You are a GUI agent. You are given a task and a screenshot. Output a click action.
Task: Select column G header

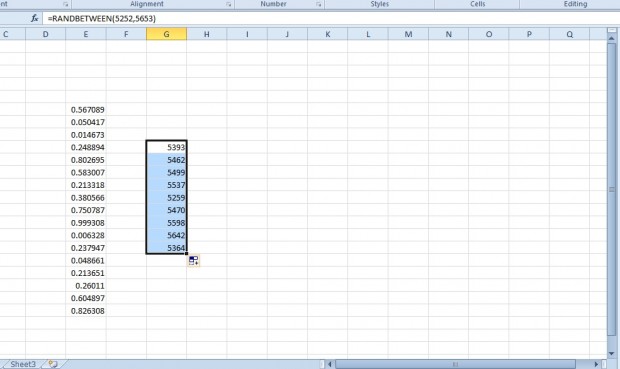(166, 34)
